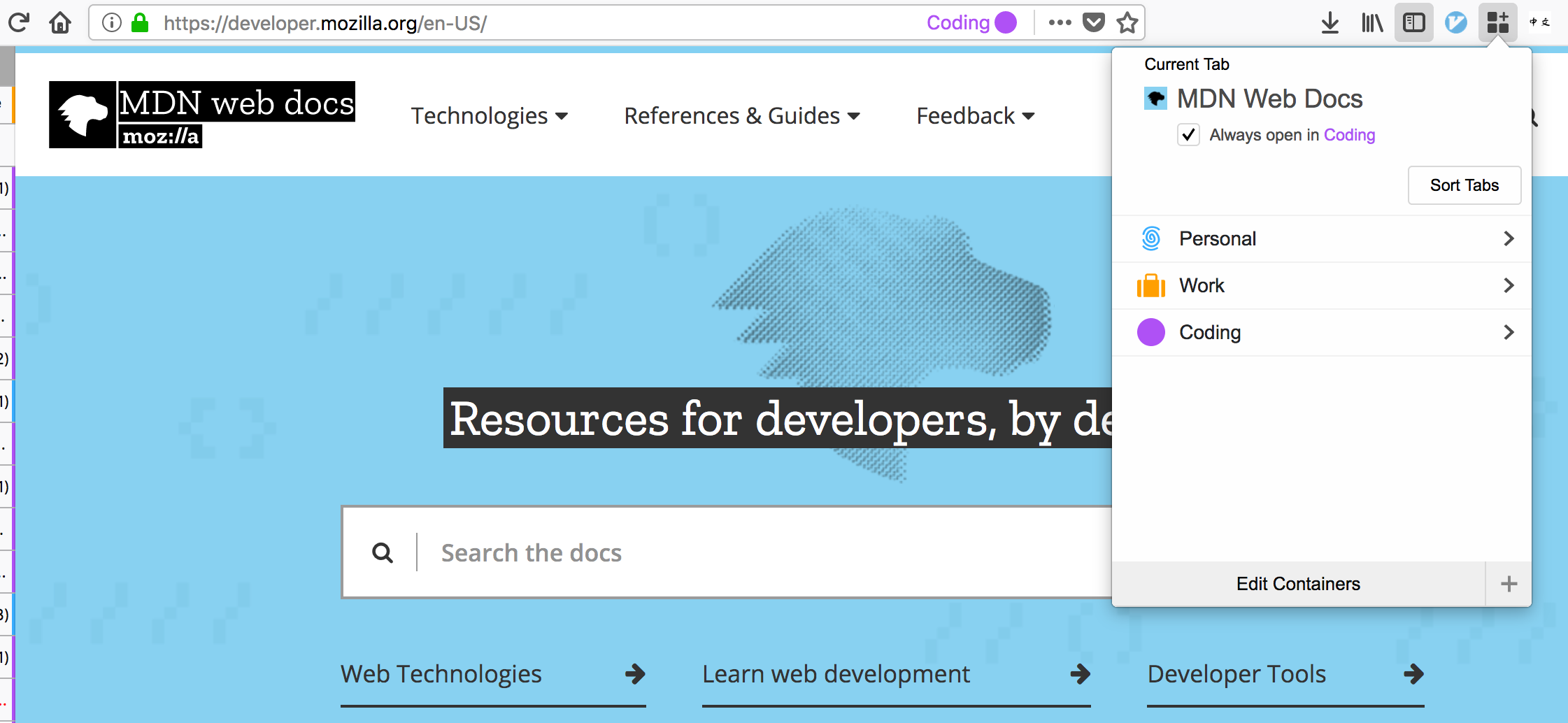Open the References & Guides dropdown
1568x723 pixels.
(741, 115)
